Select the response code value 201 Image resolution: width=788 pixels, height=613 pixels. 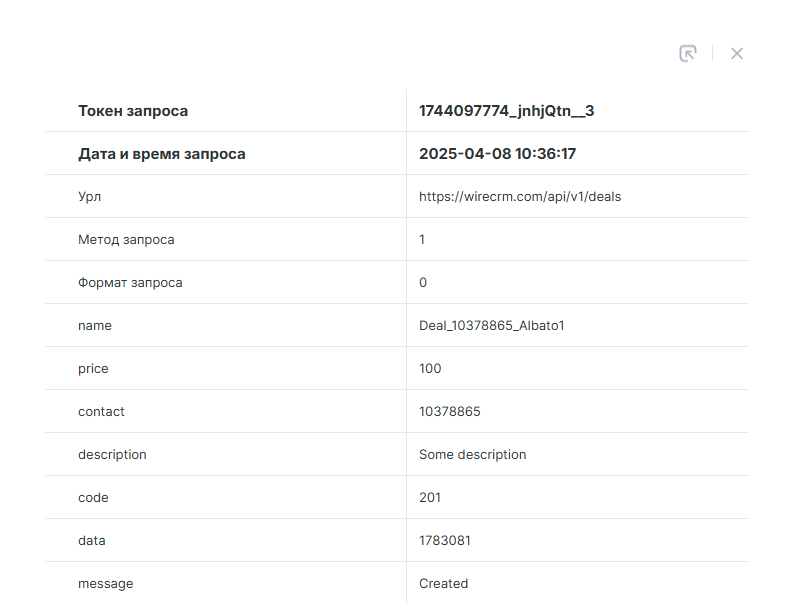[430, 498]
